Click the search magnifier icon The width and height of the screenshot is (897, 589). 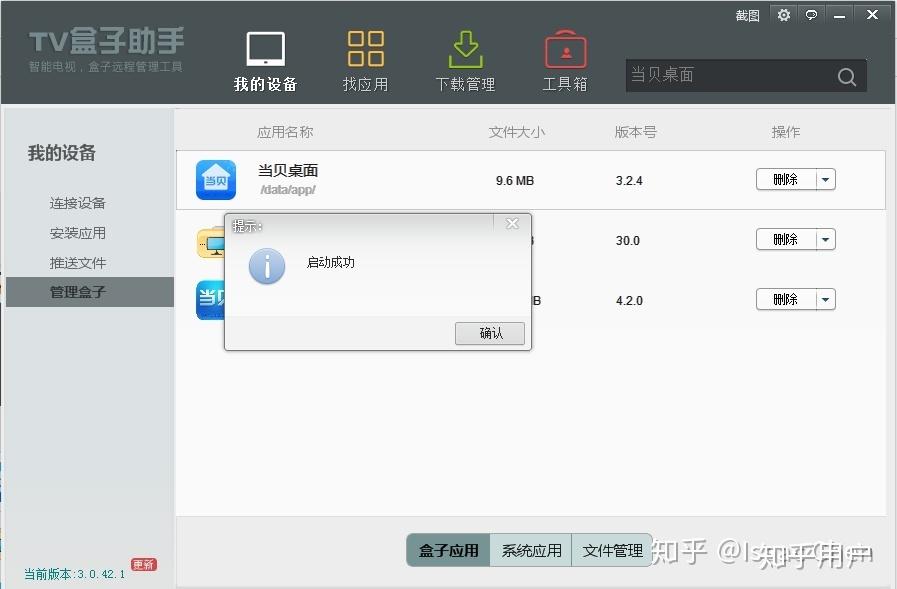tap(847, 76)
